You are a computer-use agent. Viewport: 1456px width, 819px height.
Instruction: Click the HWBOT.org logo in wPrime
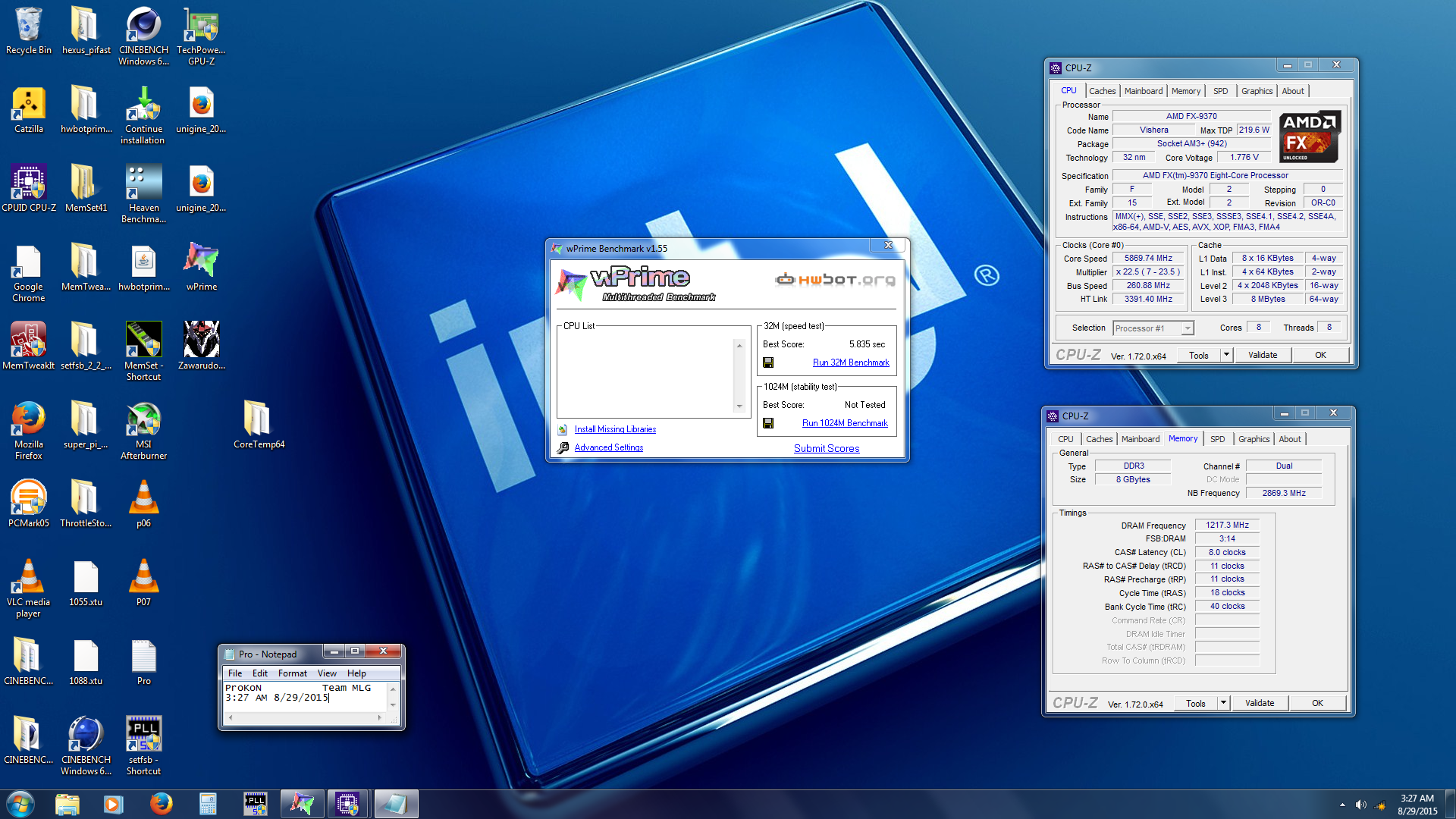click(835, 280)
